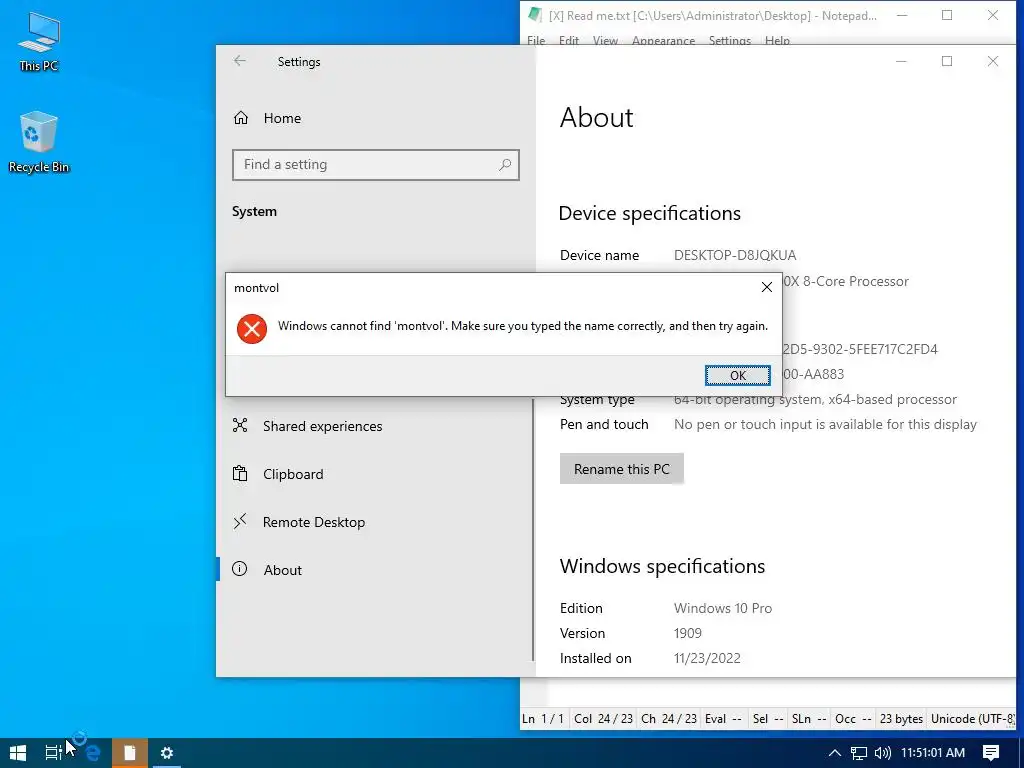Click the Shared experiences icon
Viewport: 1024px width, 768px height.
click(x=240, y=426)
